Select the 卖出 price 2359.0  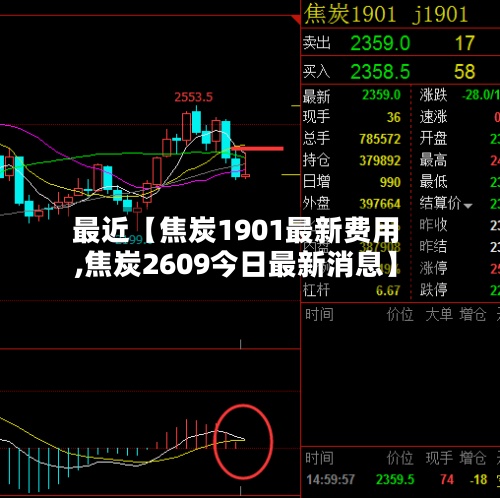coord(380,43)
